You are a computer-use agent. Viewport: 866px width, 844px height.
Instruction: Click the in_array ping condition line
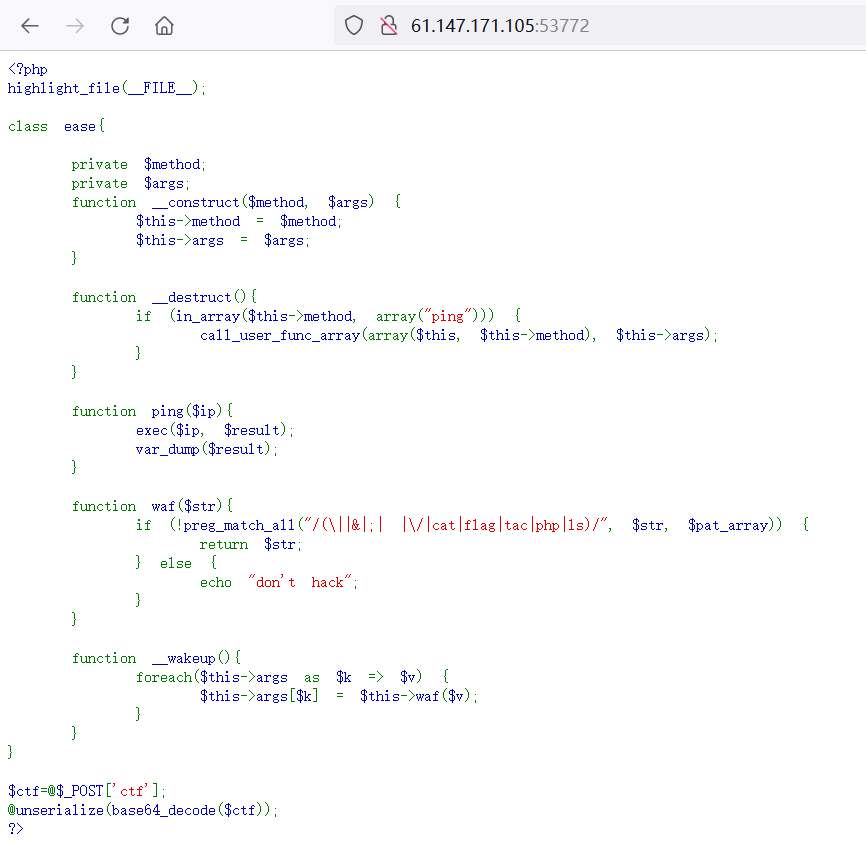[328, 316]
